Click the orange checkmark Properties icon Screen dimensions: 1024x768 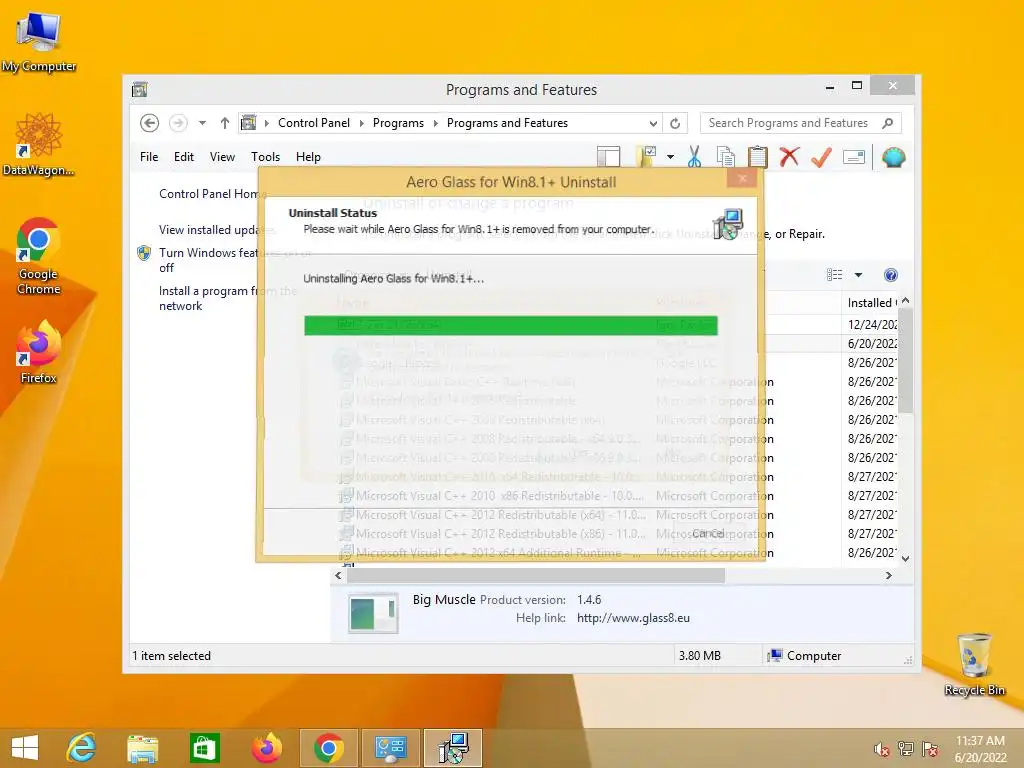[x=822, y=157]
